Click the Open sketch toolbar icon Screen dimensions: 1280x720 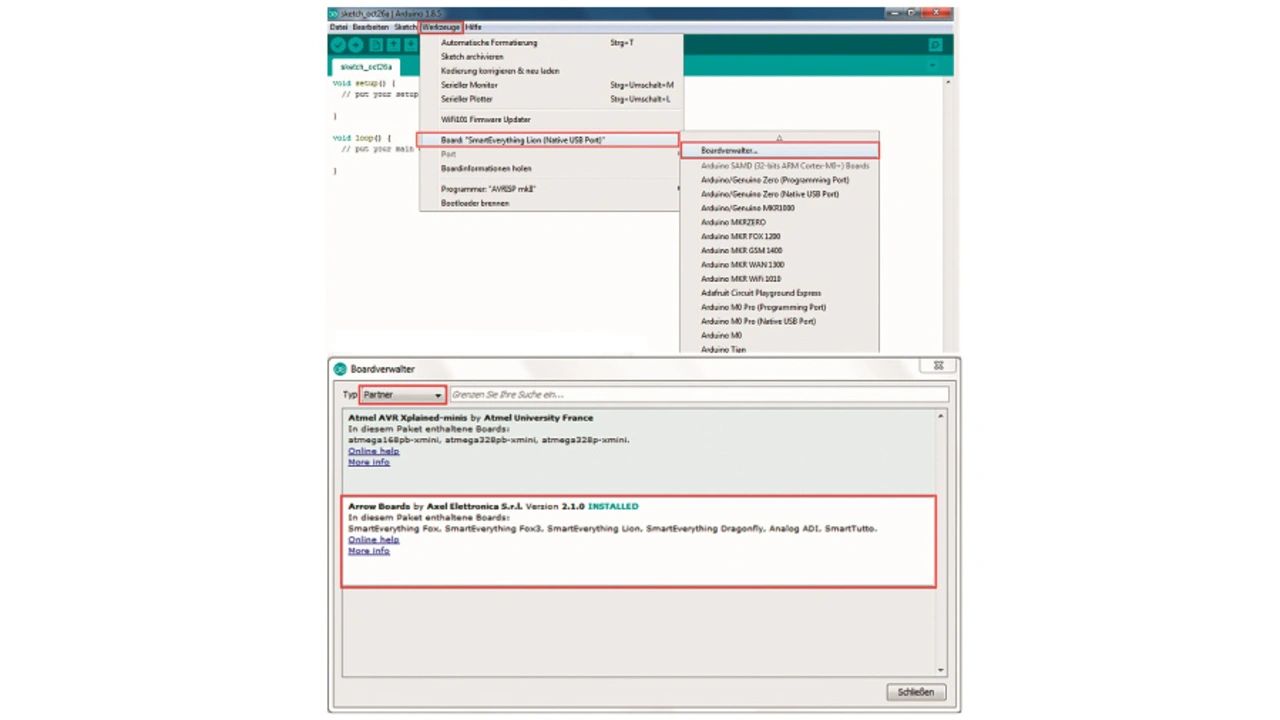[x=393, y=45]
